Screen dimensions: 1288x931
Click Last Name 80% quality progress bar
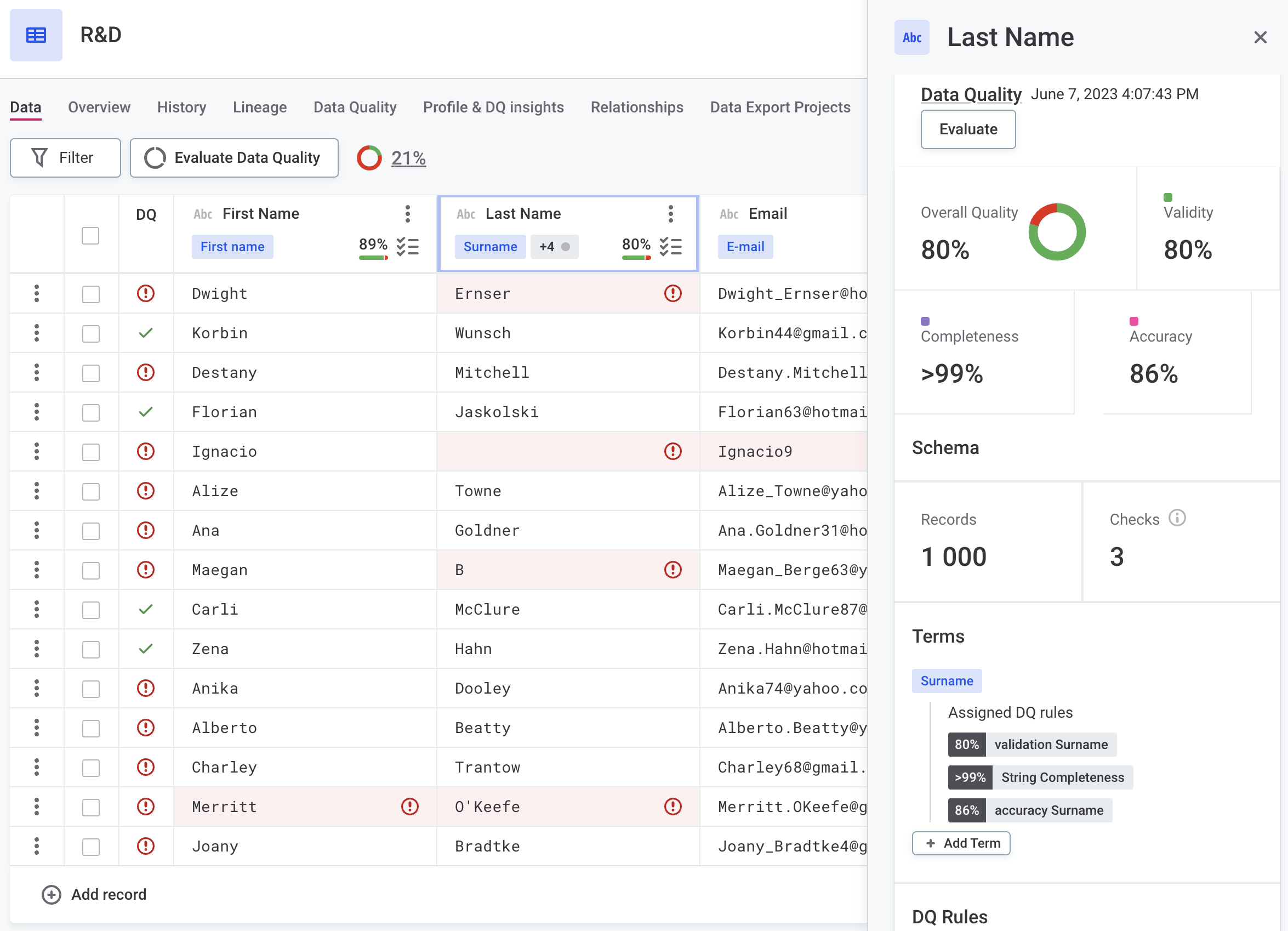coord(636,258)
